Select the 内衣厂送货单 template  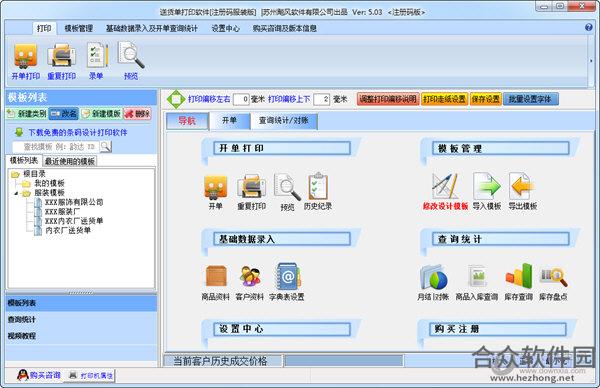(x=68, y=230)
